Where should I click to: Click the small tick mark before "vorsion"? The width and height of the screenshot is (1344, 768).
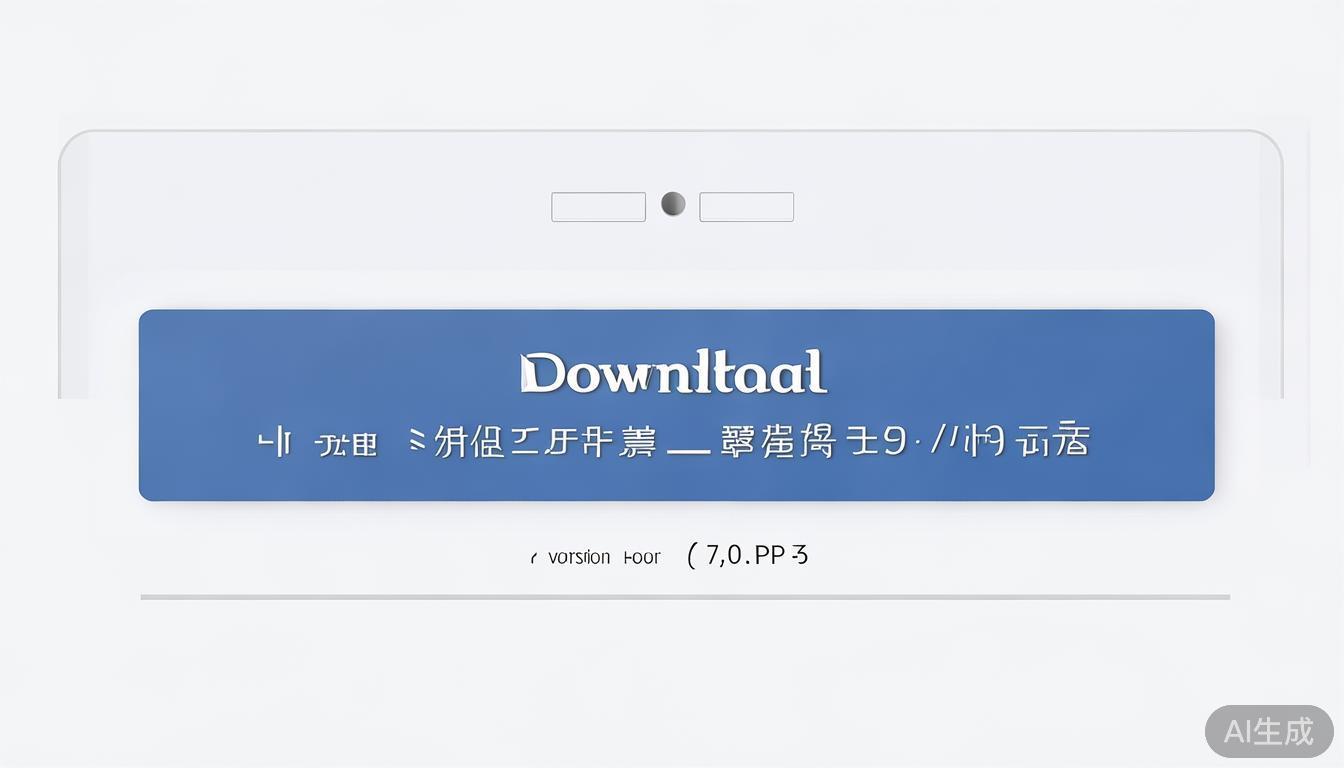(x=534, y=559)
